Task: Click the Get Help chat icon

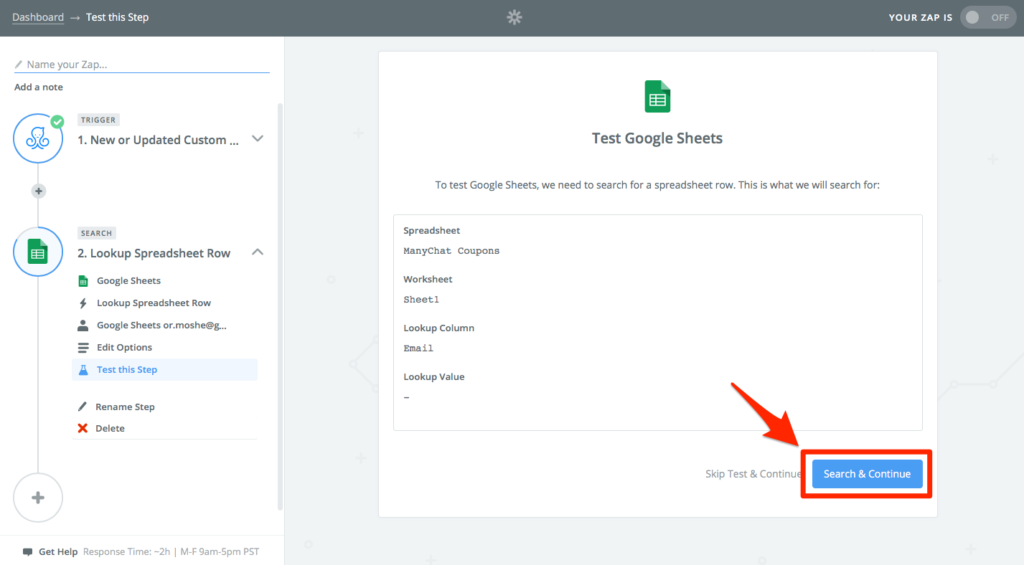Action: pos(27,552)
